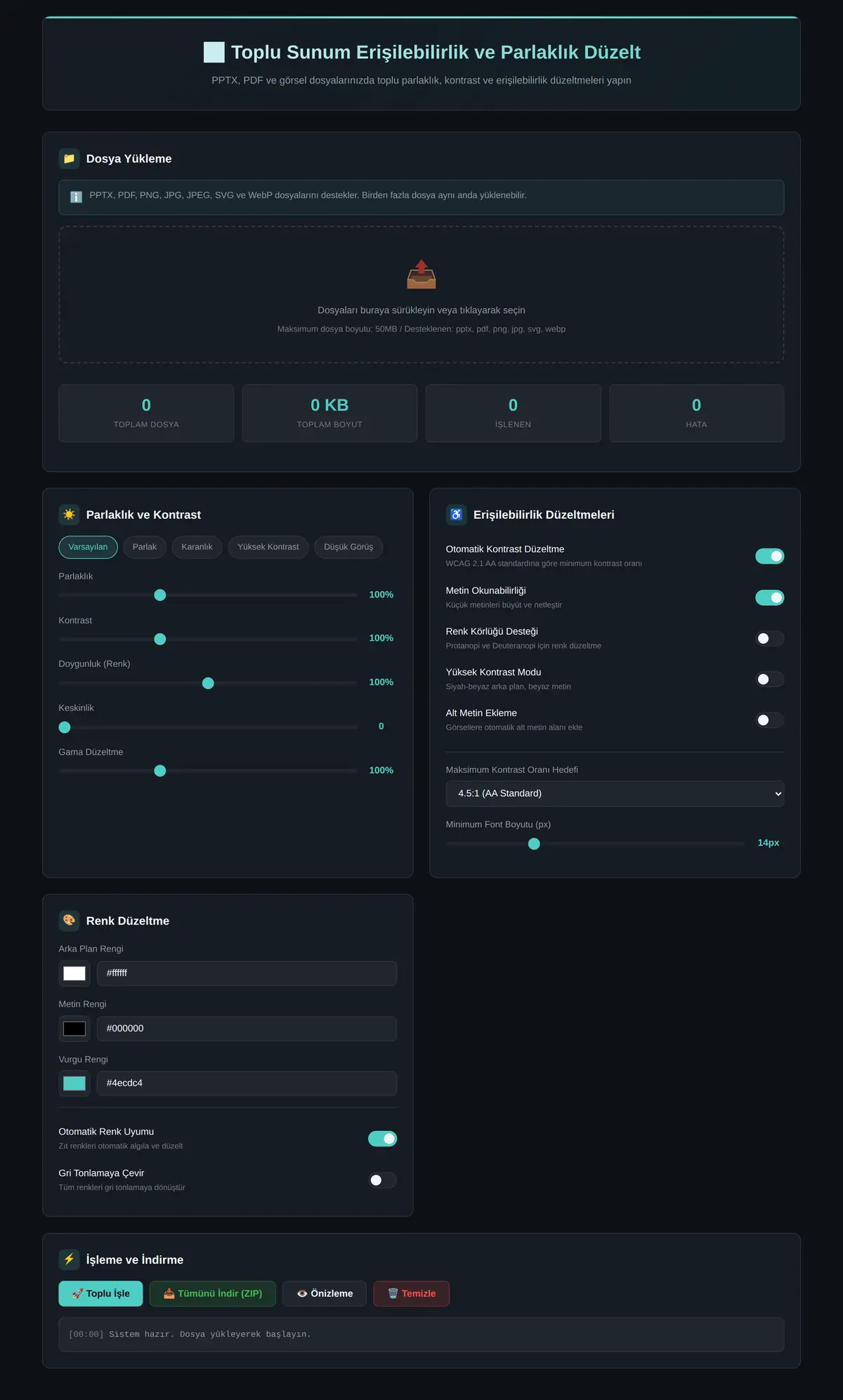The image size is (843, 1400).
Task: Enable Renk Körlüğü Desteği toggle
Action: point(769,638)
